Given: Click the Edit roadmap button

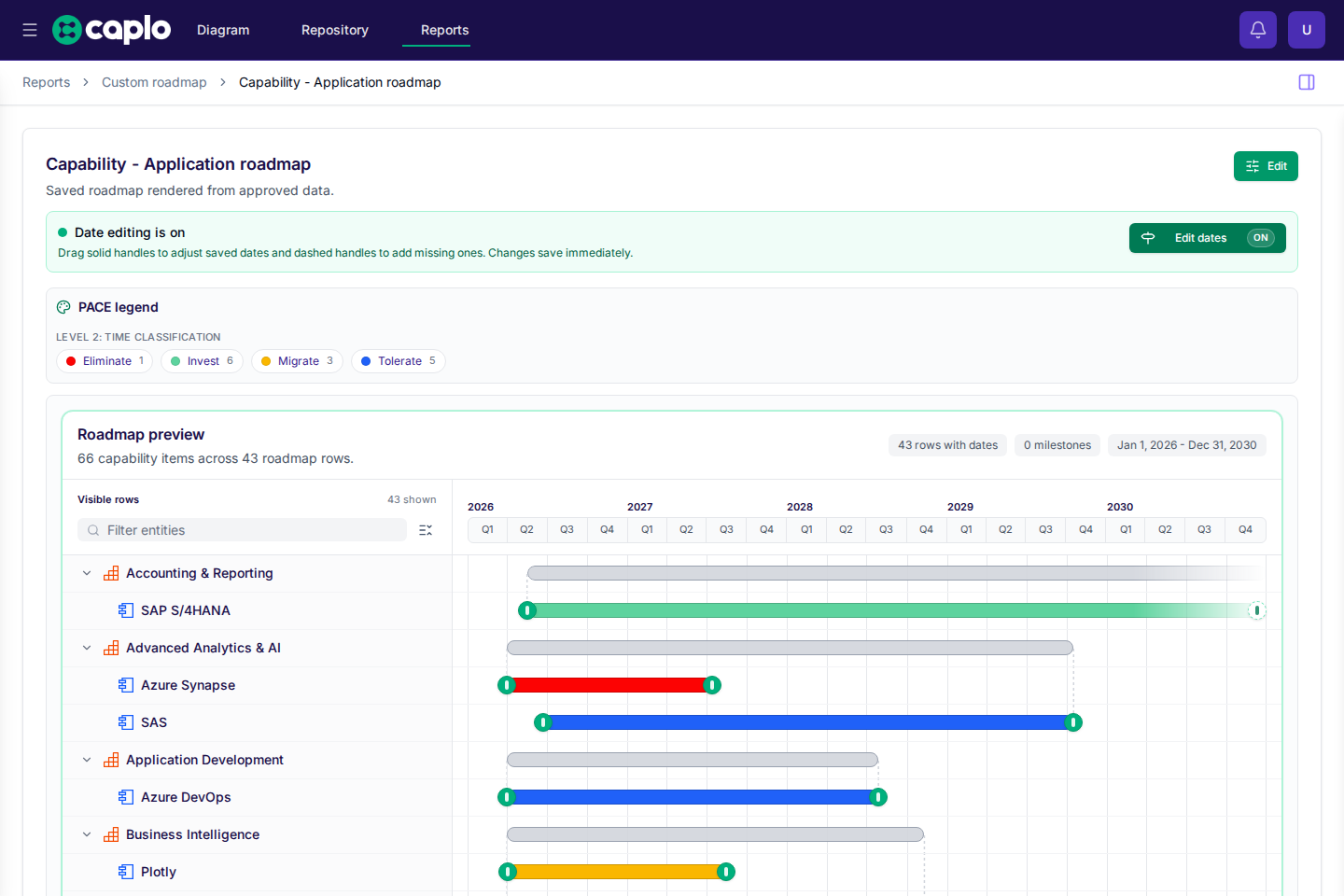Looking at the screenshot, I should point(1266,166).
